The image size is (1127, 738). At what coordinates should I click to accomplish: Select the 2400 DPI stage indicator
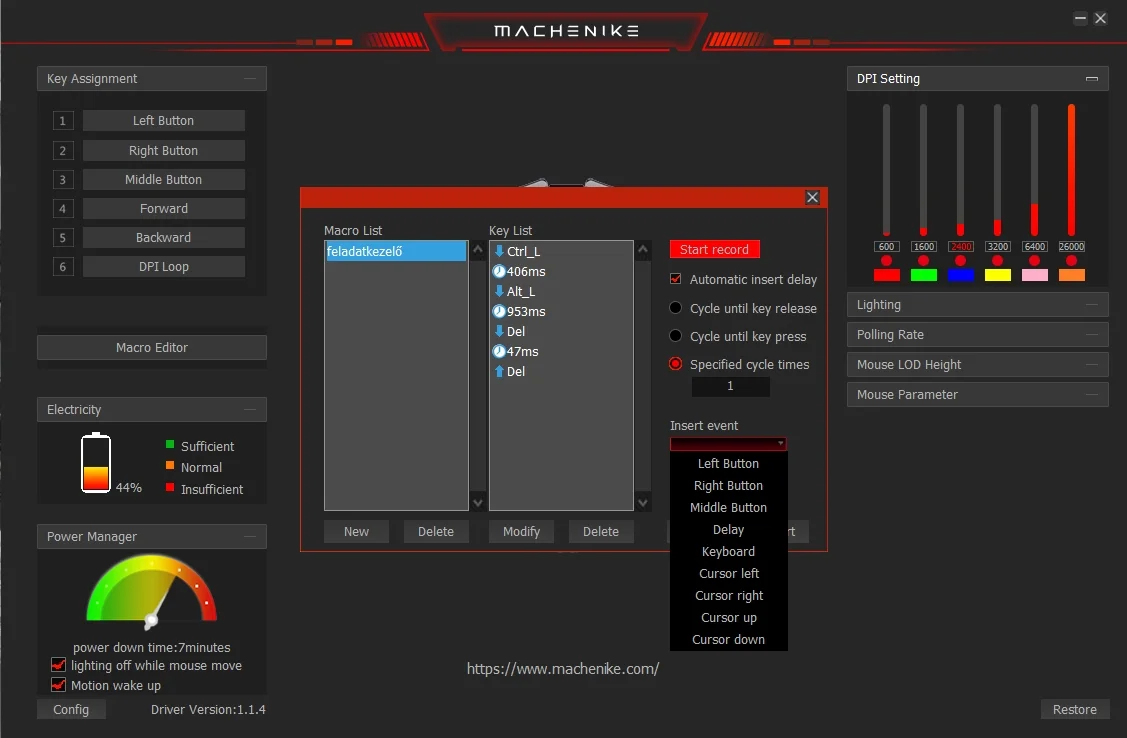pos(960,260)
